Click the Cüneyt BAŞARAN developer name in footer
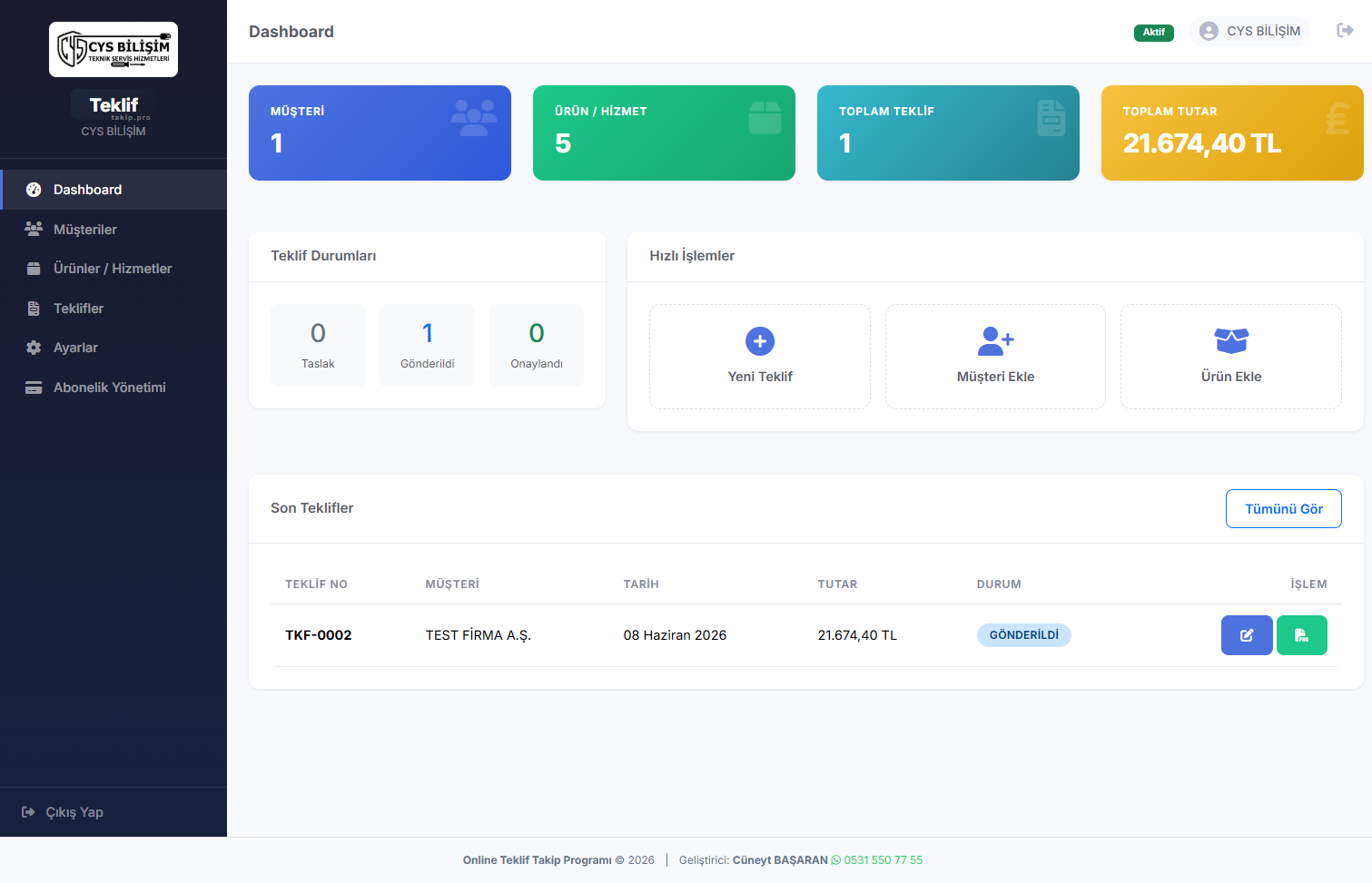 click(780, 860)
